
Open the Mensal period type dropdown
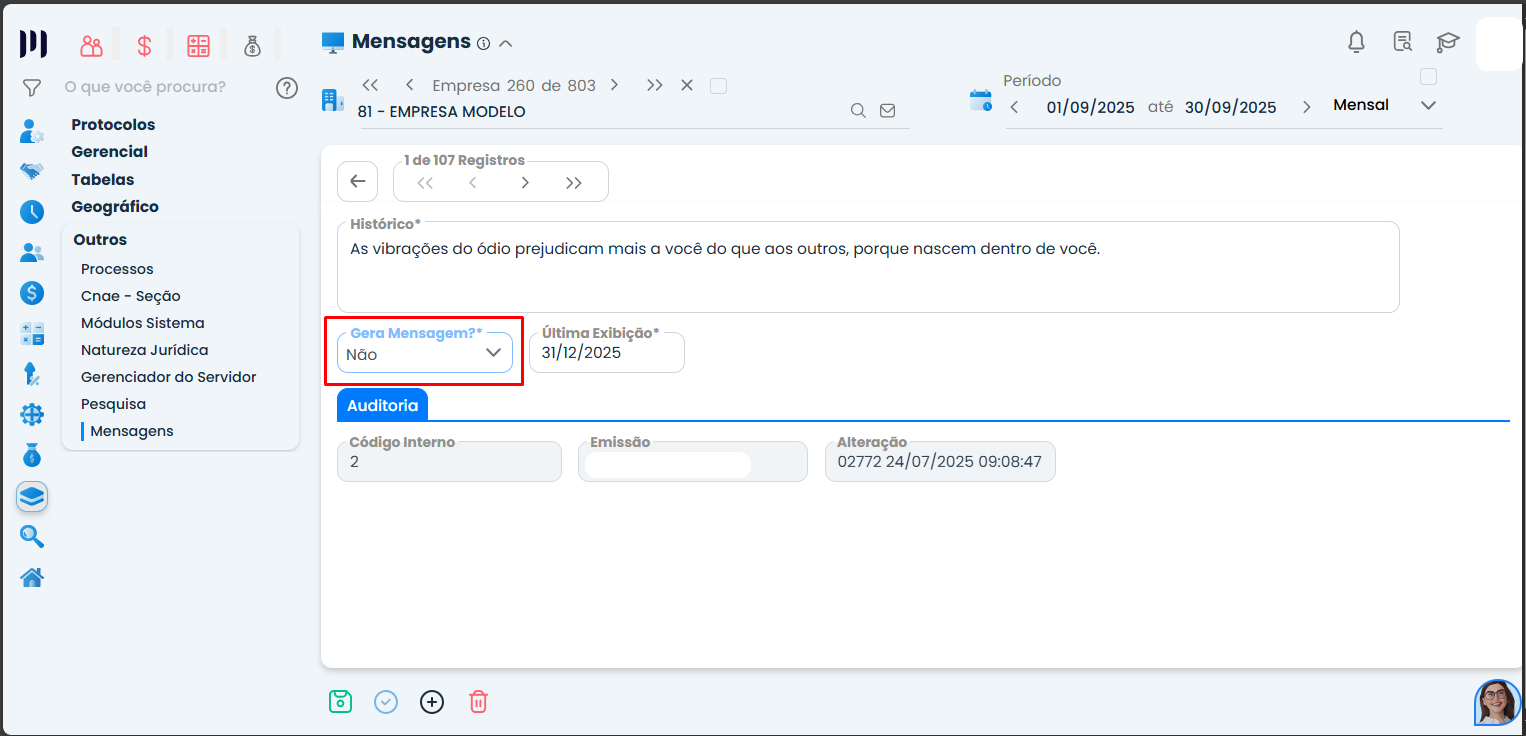point(1385,106)
